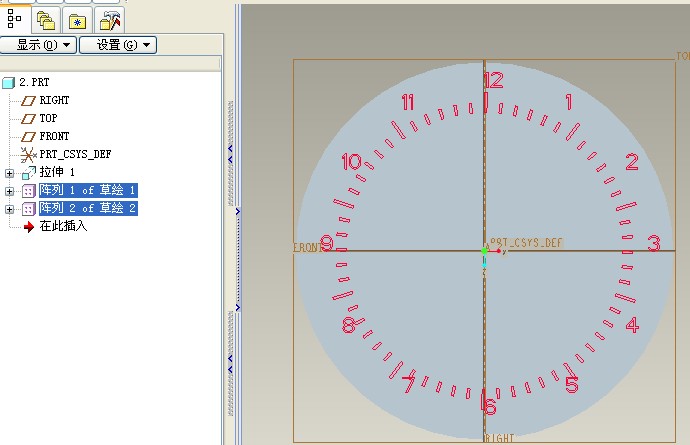Click the RIGHT datum plane icon
Image resolution: width=690 pixels, height=445 pixels.
(x=29, y=101)
